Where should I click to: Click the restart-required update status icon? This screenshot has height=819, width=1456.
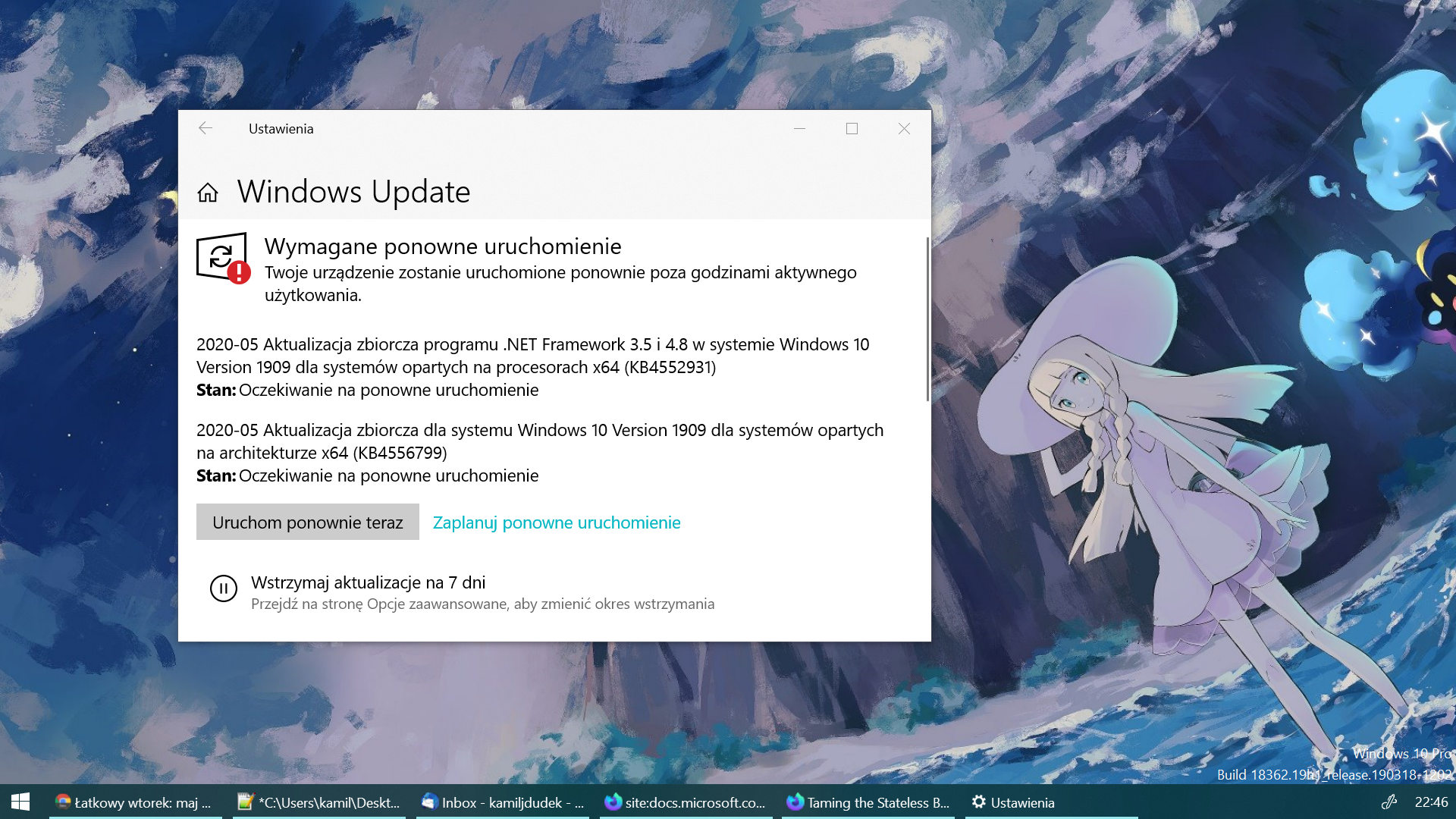coord(223,258)
